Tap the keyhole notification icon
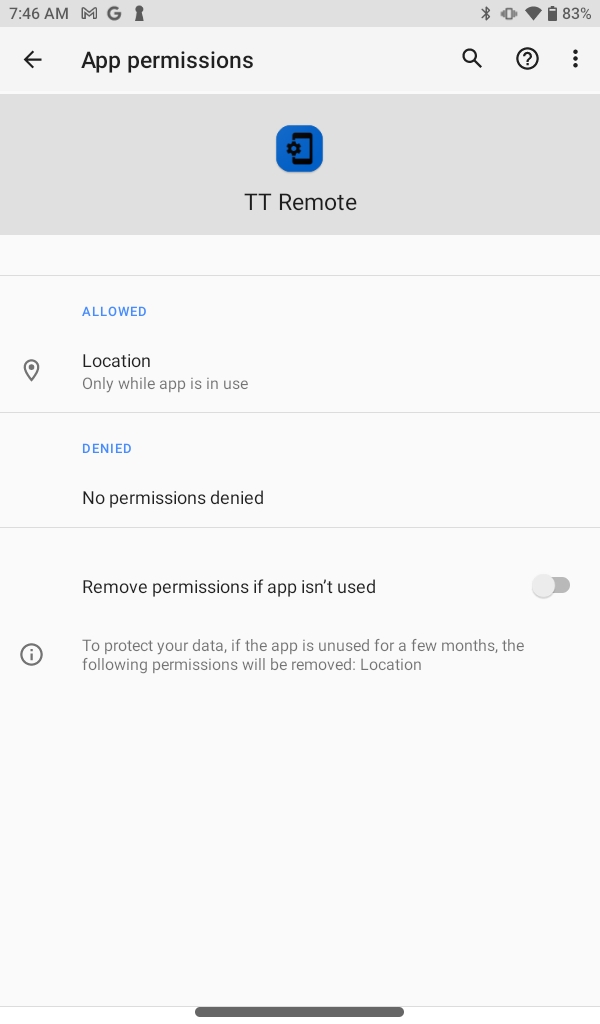600x1024 pixels. click(x=138, y=13)
